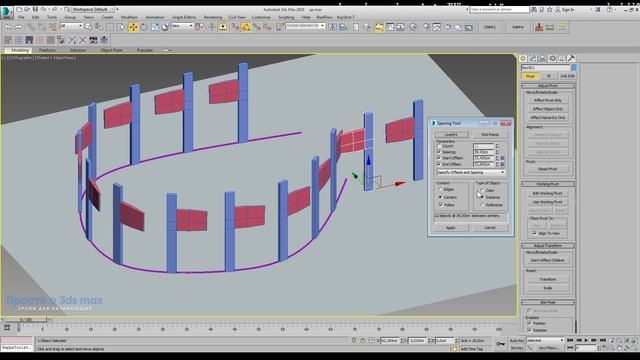Screen dimensions: 640x360
Task: Collapse the Working Pivot rollout
Action: click(x=548, y=184)
